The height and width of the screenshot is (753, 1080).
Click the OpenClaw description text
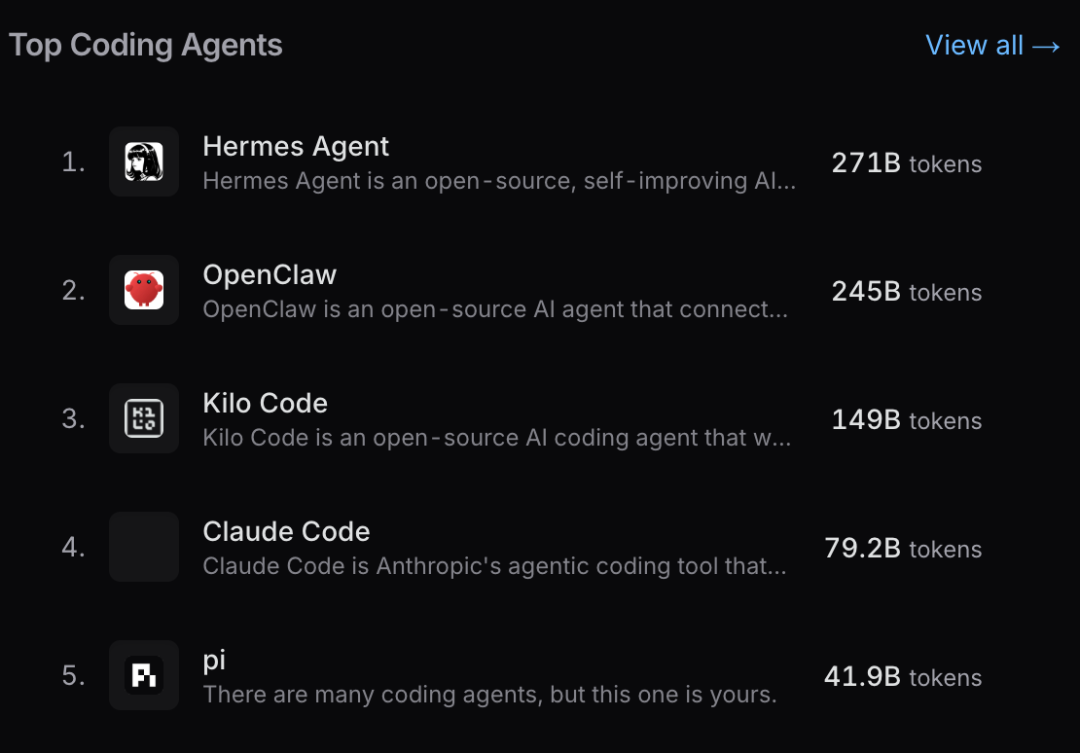(x=495, y=309)
